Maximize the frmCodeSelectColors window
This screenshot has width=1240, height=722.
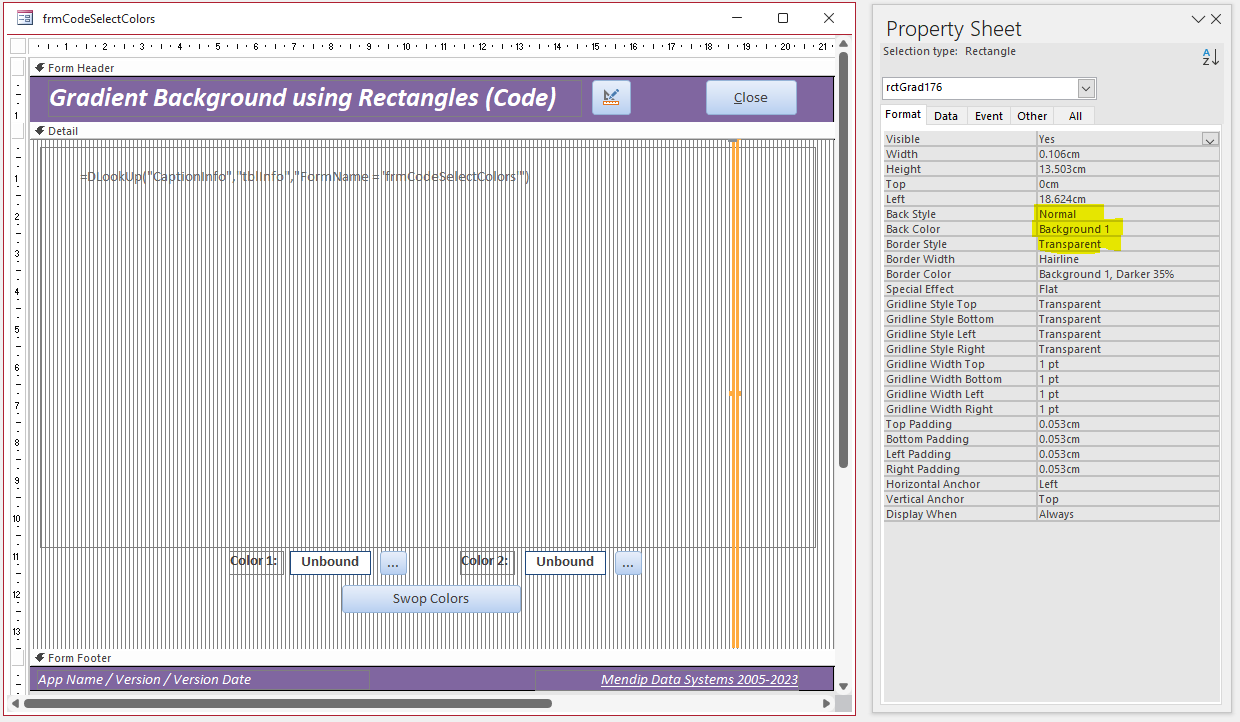tap(783, 18)
